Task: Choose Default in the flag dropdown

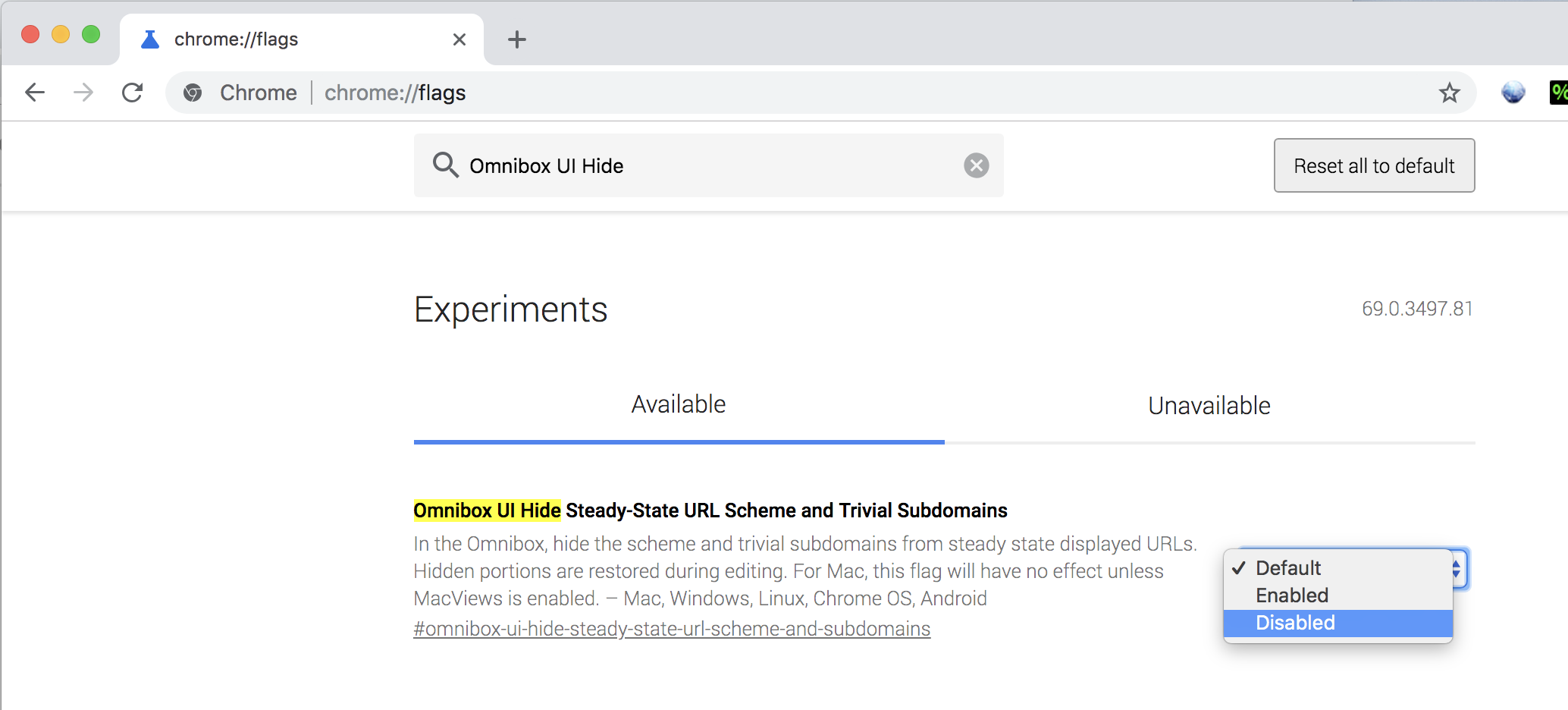Action: tap(1338, 568)
